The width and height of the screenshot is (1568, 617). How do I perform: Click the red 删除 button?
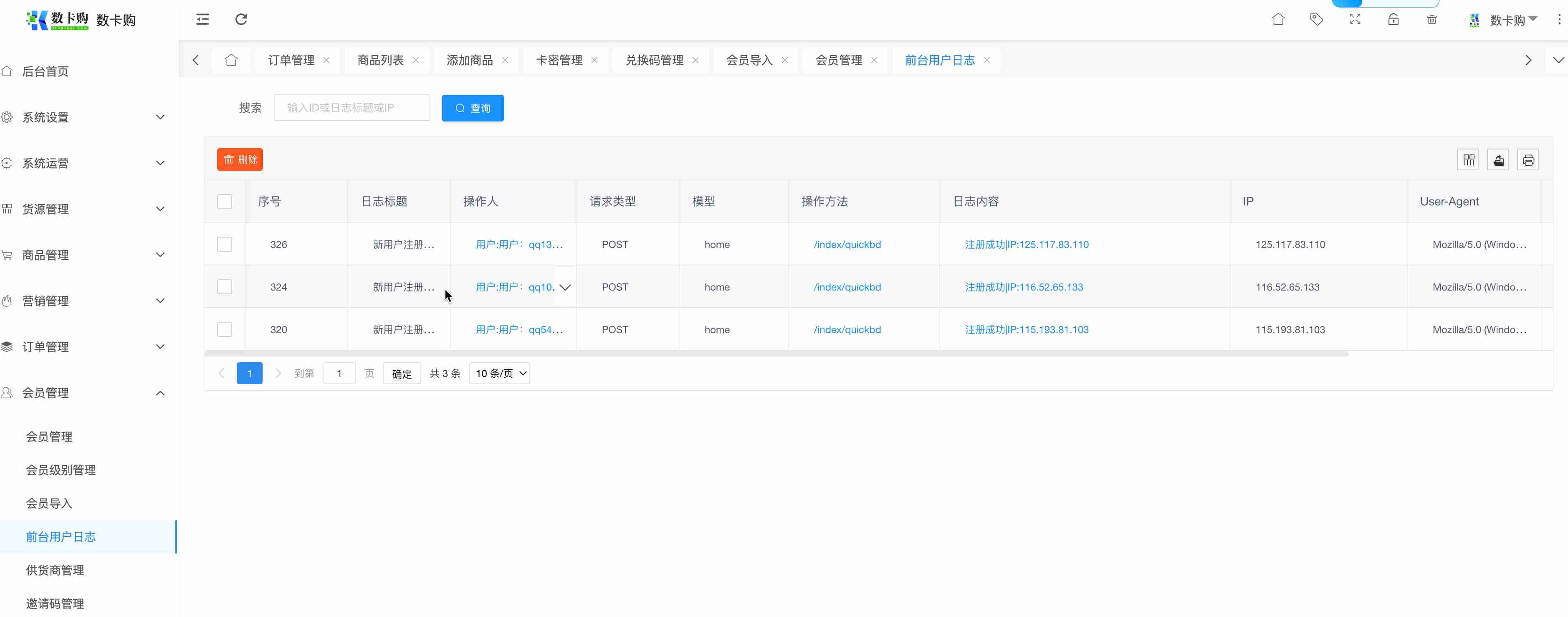click(240, 160)
